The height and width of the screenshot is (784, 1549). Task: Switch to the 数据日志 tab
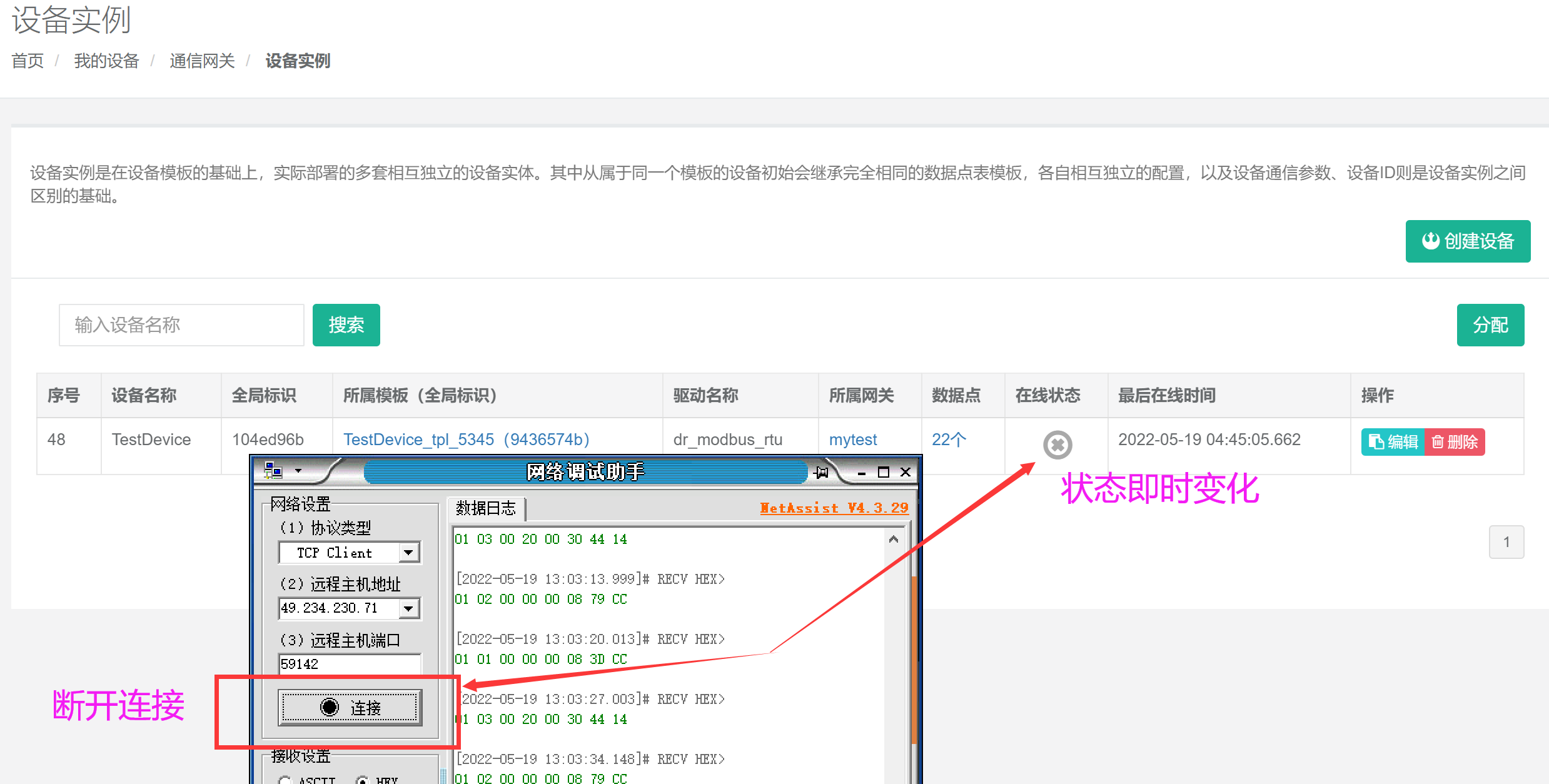pyautogui.click(x=486, y=508)
